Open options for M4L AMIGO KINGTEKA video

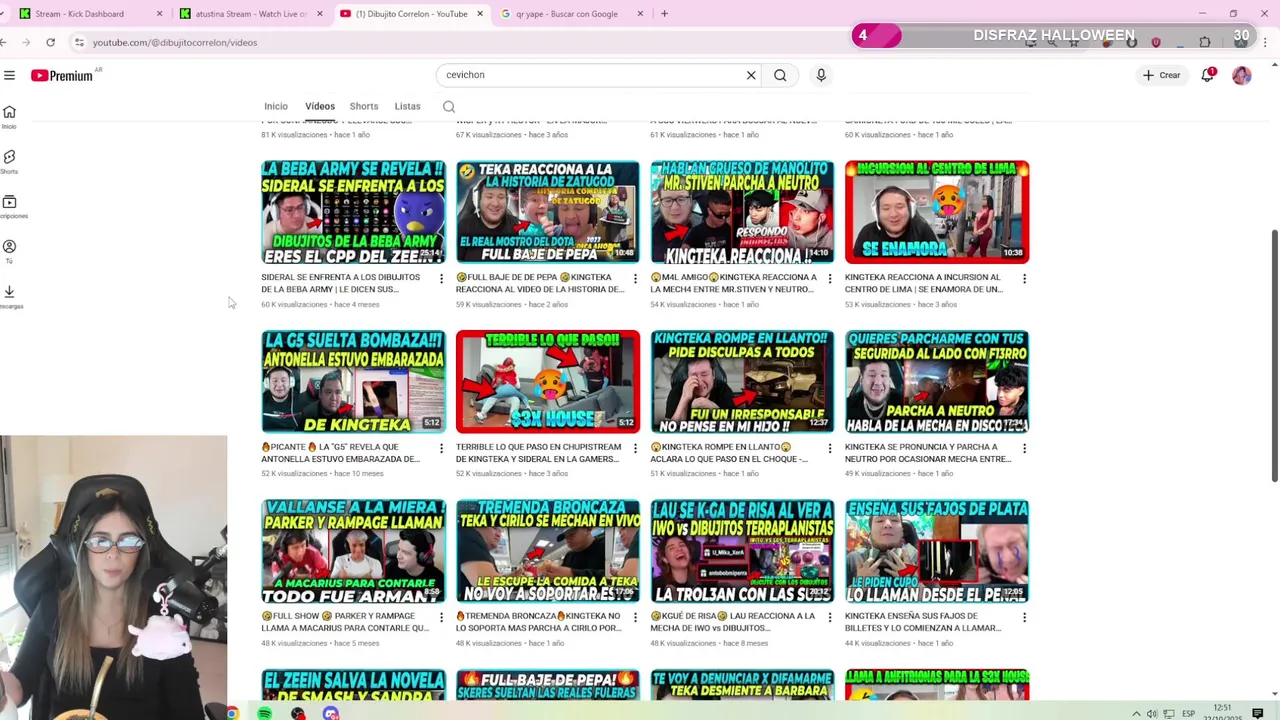coord(830,278)
